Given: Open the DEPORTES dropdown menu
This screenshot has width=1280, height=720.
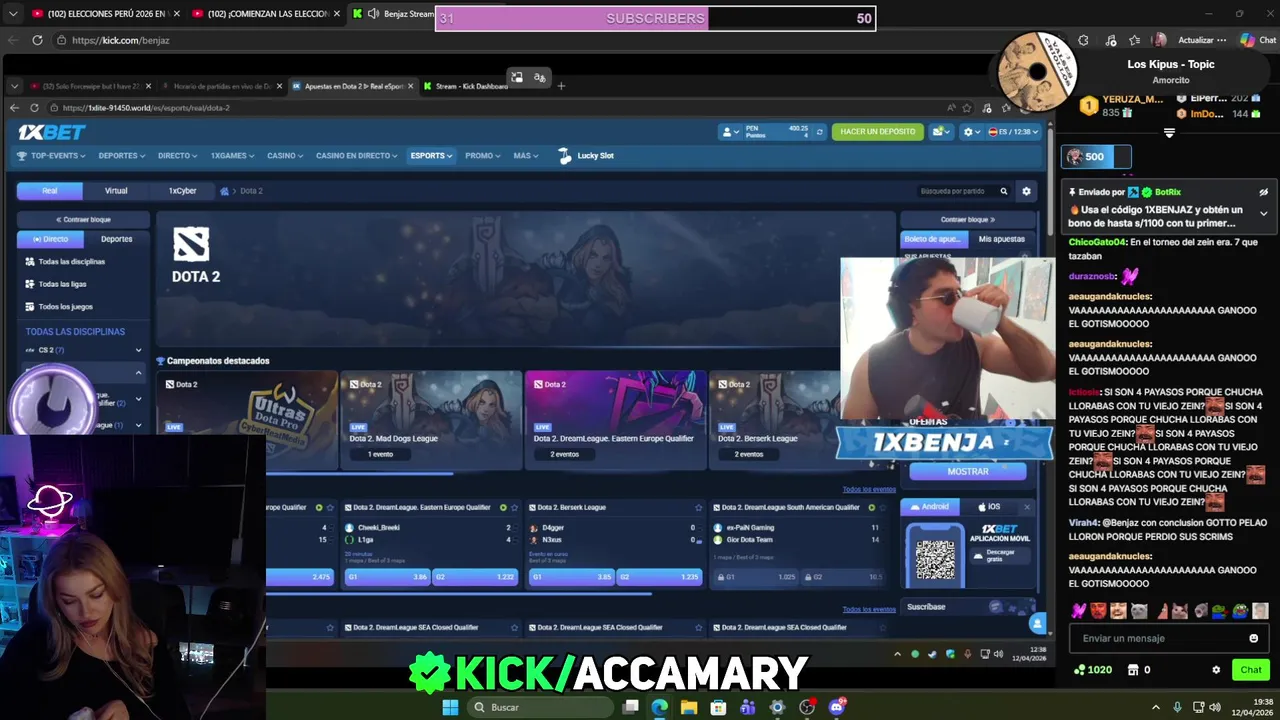Looking at the screenshot, I should (122, 156).
